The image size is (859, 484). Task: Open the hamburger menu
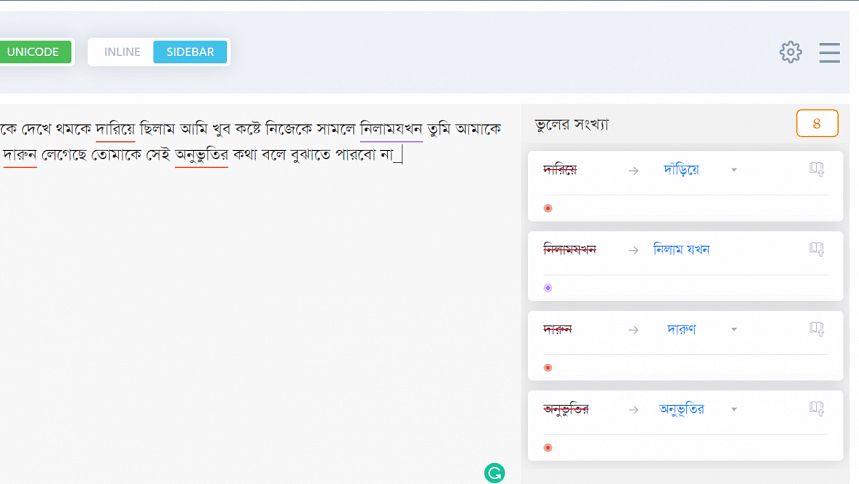(829, 52)
